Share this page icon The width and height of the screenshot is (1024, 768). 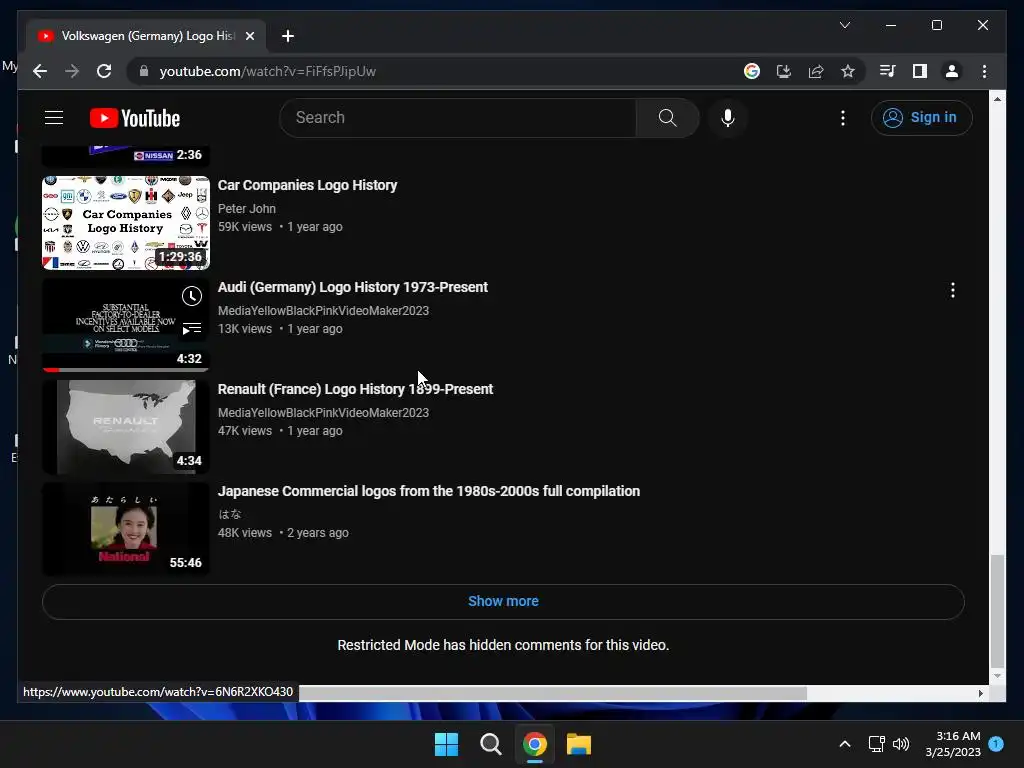coord(816,71)
